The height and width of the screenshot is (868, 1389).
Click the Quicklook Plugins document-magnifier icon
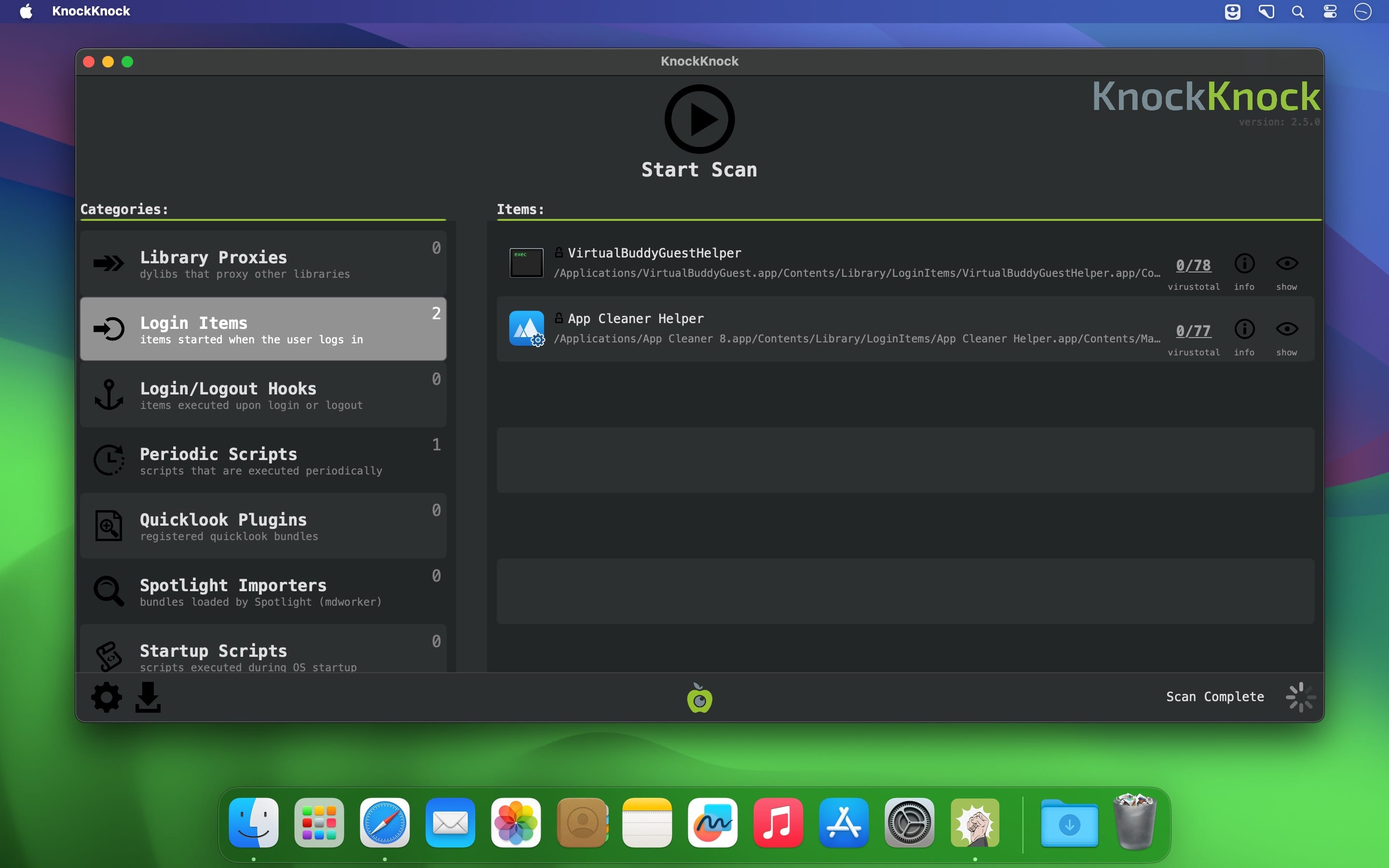click(109, 525)
